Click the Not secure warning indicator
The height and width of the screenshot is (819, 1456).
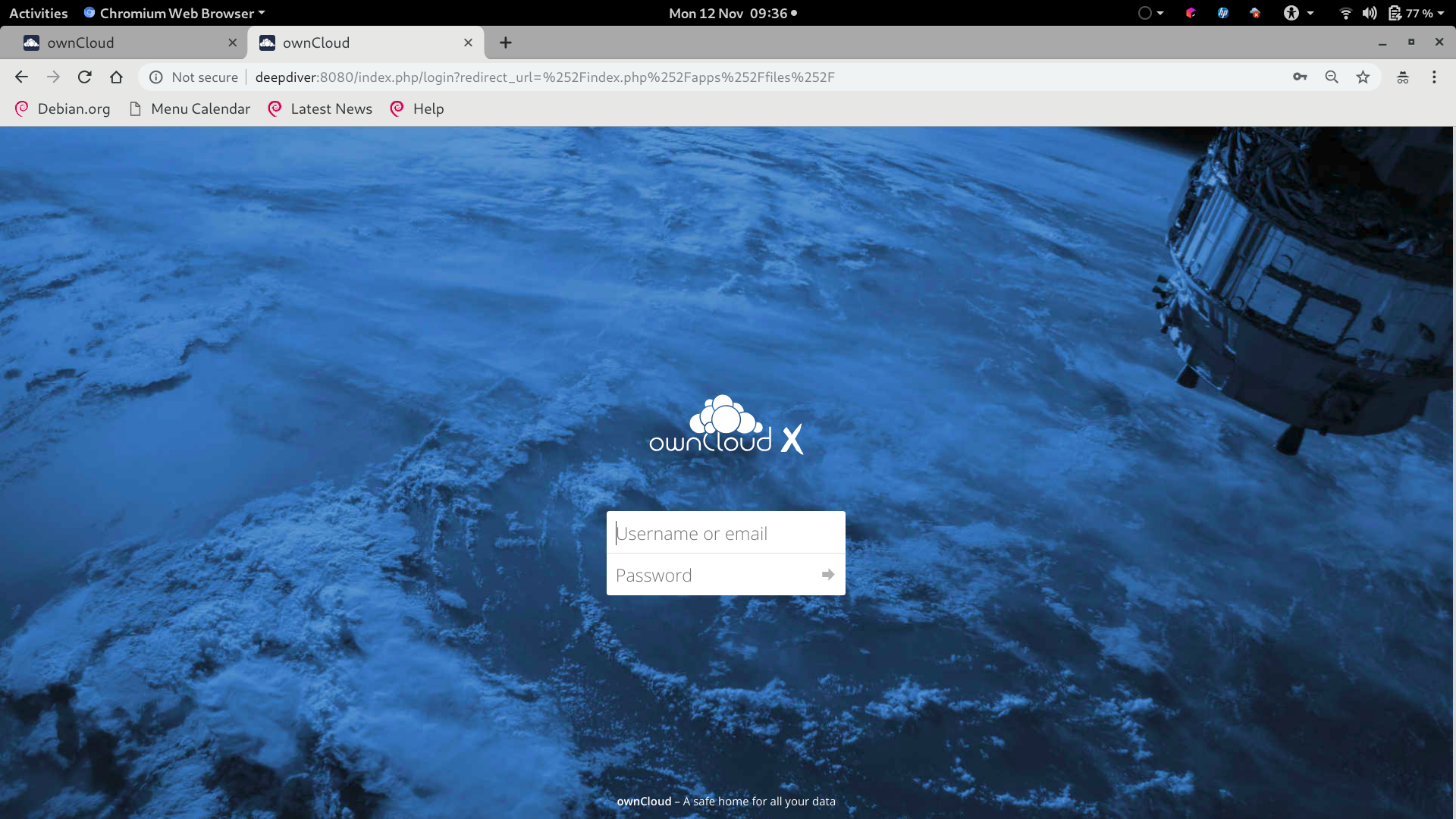click(x=193, y=77)
